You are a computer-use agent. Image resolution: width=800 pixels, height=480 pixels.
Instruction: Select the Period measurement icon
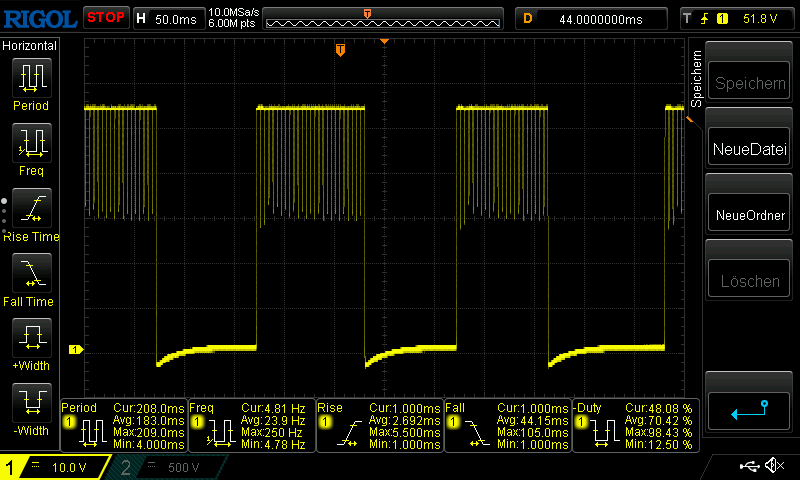pos(31,77)
